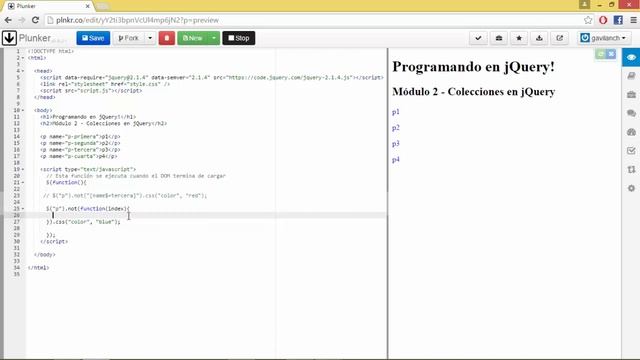Open the book panel in the sidebar
This screenshot has width=640, height=360.
(x=631, y=76)
